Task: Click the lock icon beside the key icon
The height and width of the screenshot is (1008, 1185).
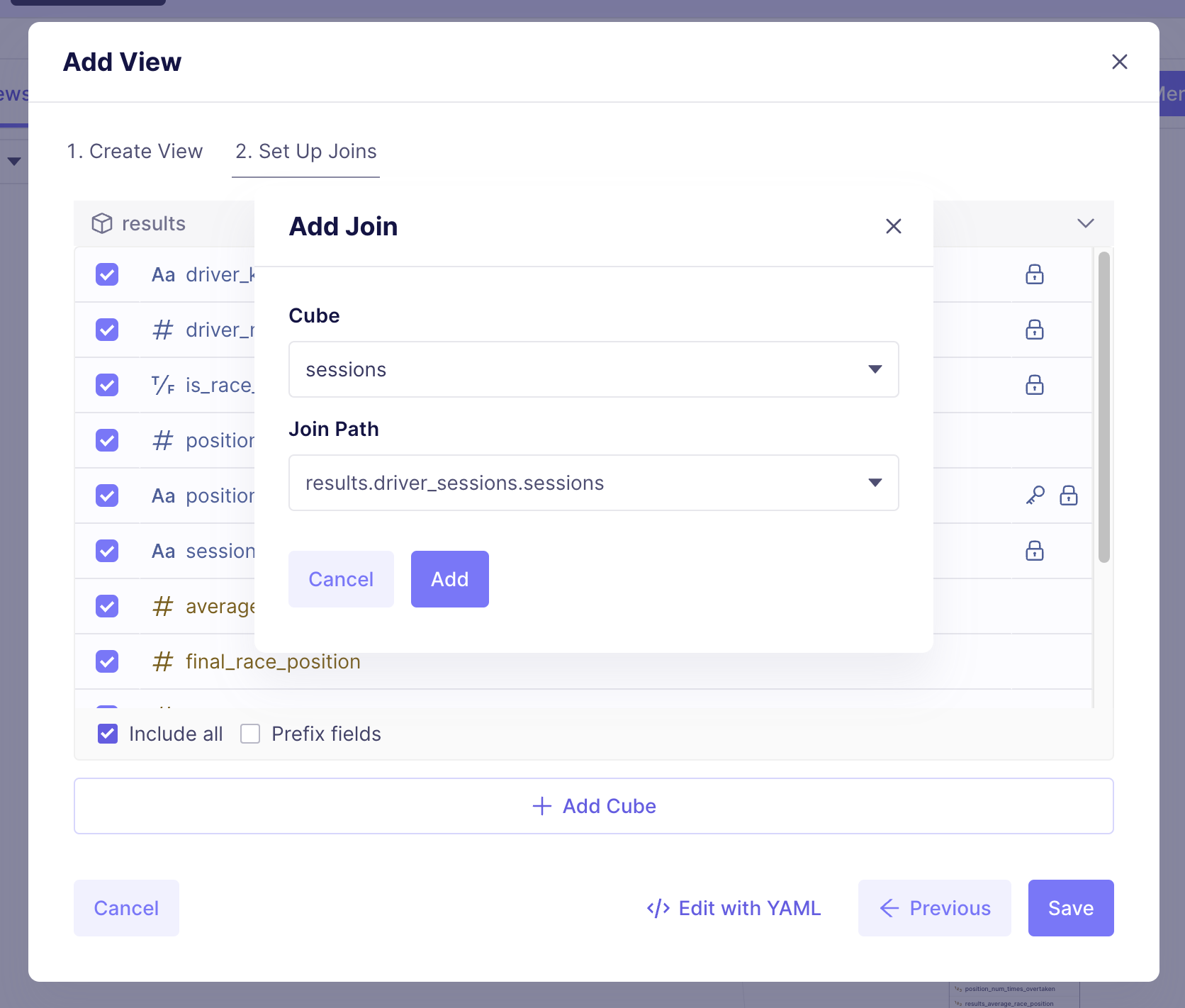Action: coord(1068,495)
